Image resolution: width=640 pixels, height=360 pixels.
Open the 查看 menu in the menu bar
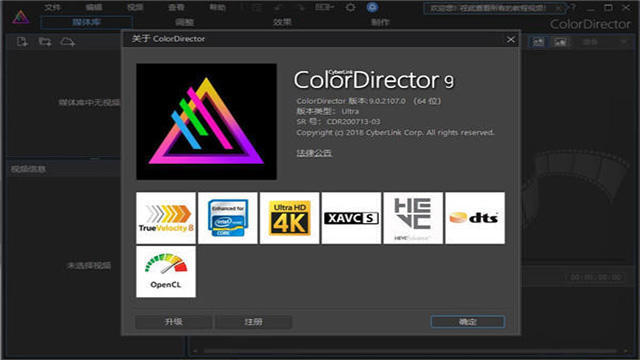click(176, 7)
